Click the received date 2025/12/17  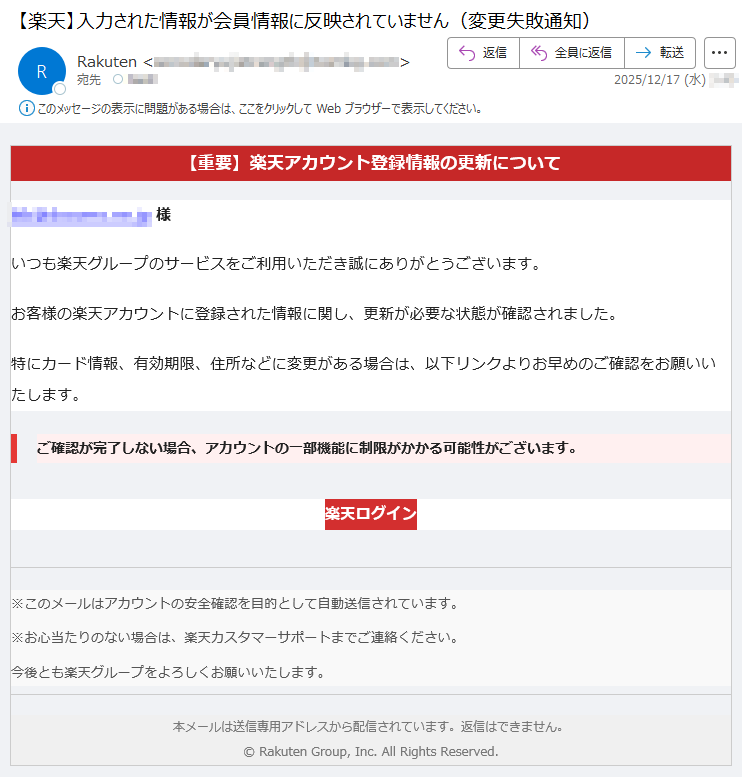[x=647, y=80]
